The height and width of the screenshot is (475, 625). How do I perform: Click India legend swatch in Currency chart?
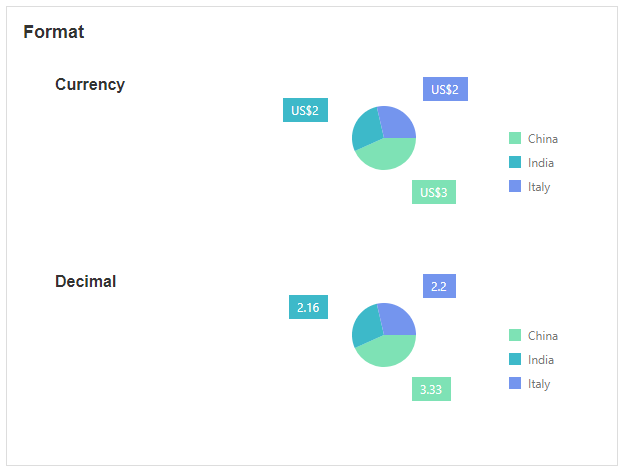coord(515,163)
